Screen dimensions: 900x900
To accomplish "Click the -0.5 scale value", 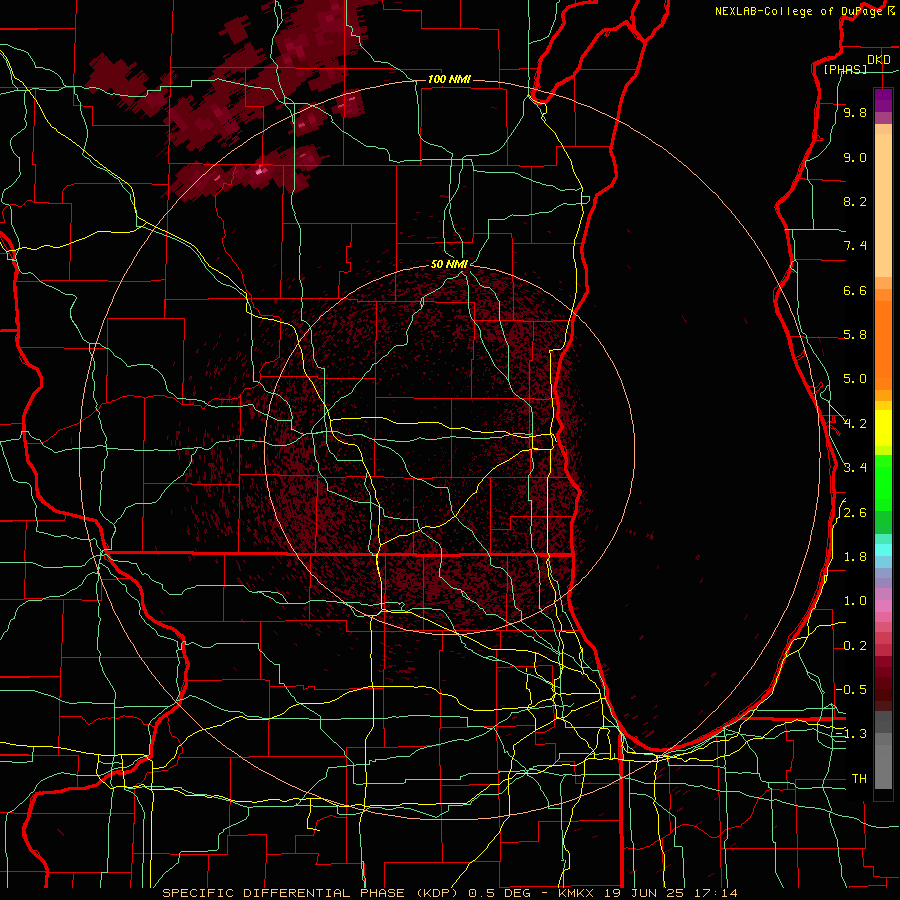I will tap(851, 689).
